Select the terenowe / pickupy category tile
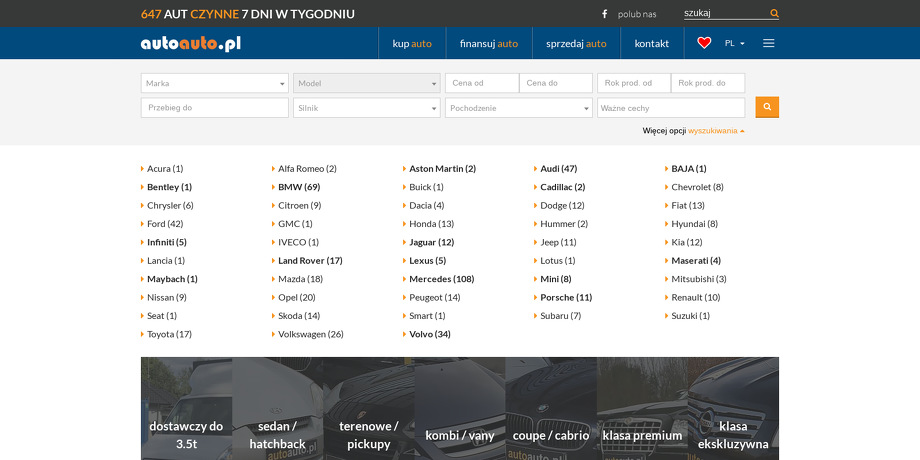Screen dimensions: 920x460 (x=369, y=409)
